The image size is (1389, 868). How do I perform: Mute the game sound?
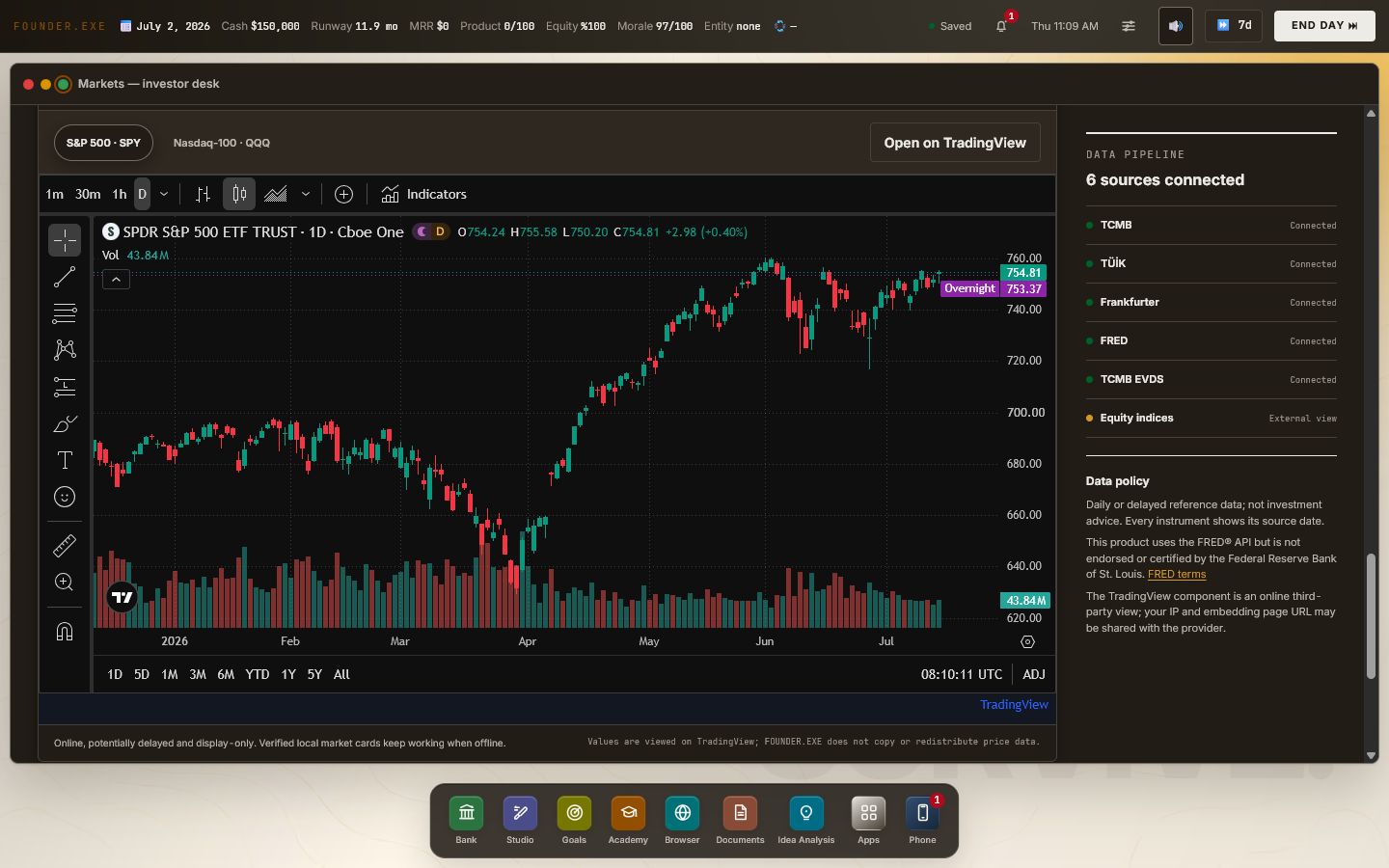coord(1176,26)
